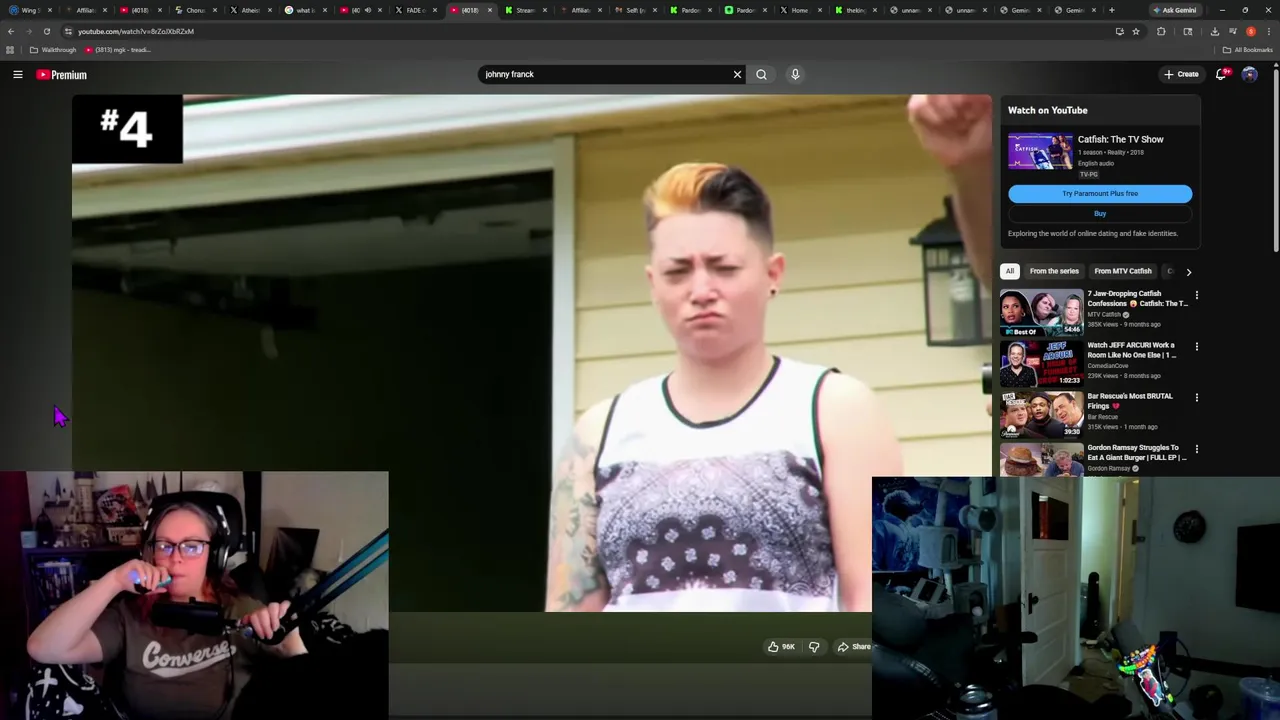Open the Walkthrough bookmarks folder
The width and height of the screenshot is (1280, 720).
[x=53, y=50]
